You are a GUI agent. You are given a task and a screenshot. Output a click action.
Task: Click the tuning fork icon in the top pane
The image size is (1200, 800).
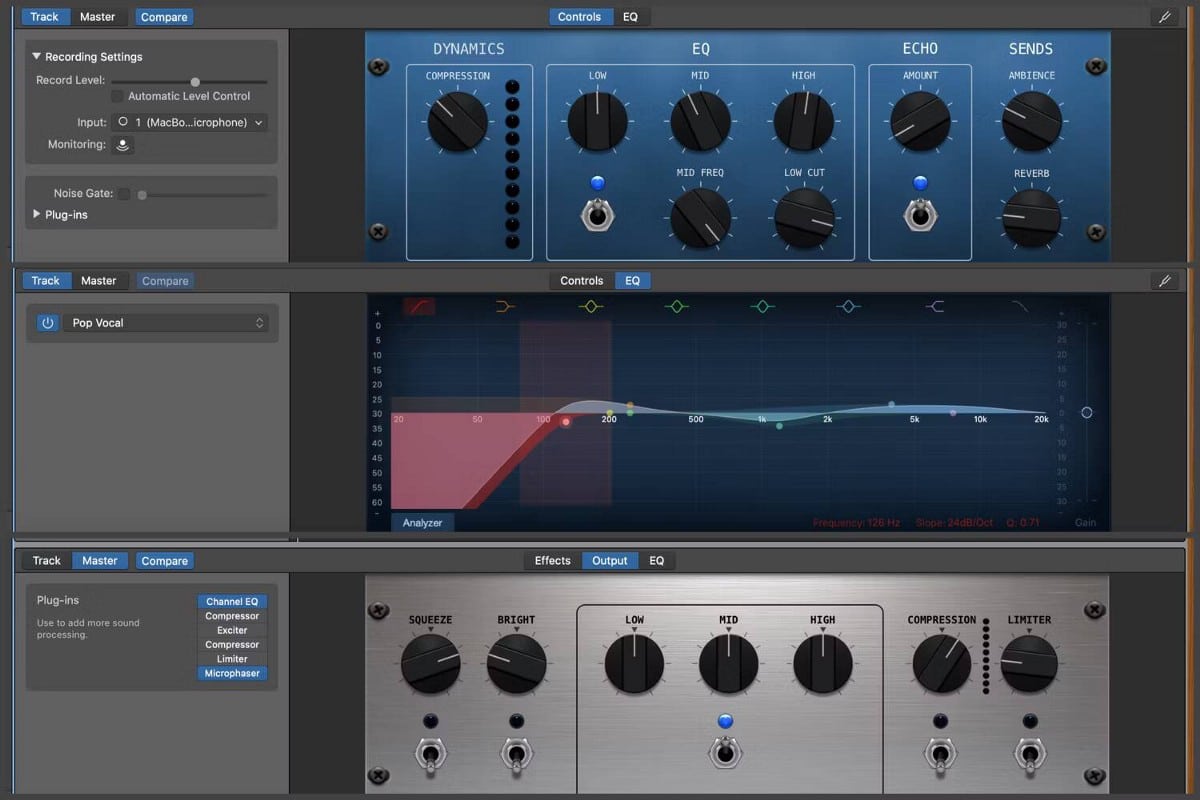1165,16
